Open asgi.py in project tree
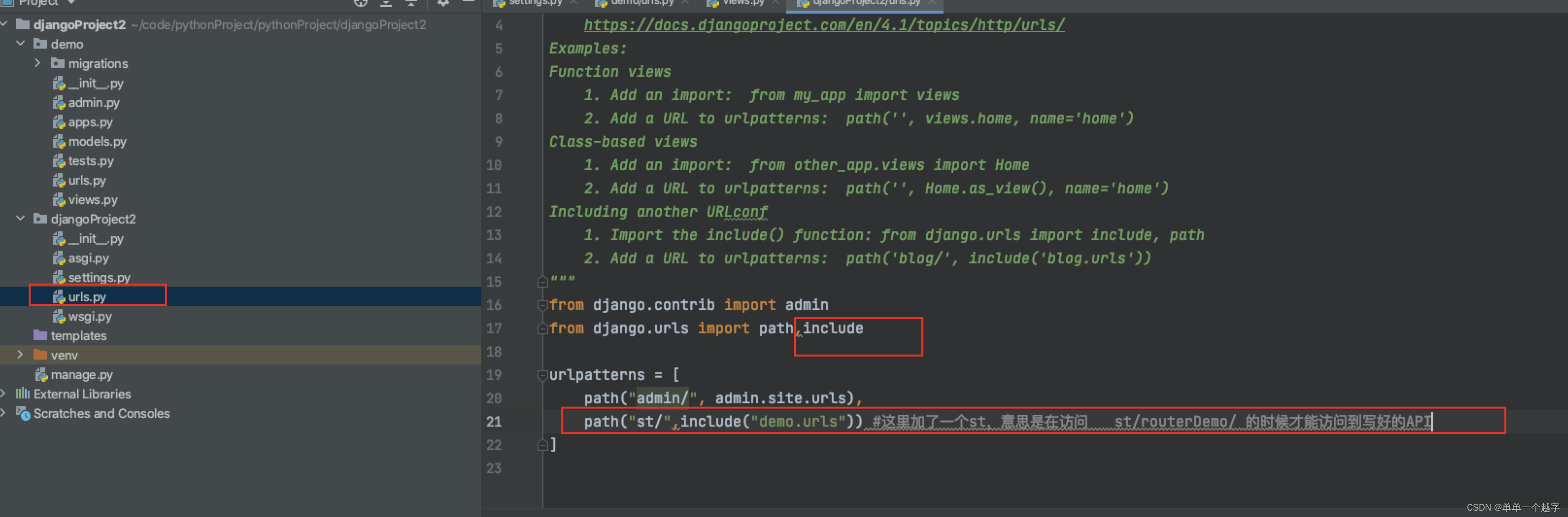The width and height of the screenshot is (1568, 517). pyautogui.click(x=89, y=258)
